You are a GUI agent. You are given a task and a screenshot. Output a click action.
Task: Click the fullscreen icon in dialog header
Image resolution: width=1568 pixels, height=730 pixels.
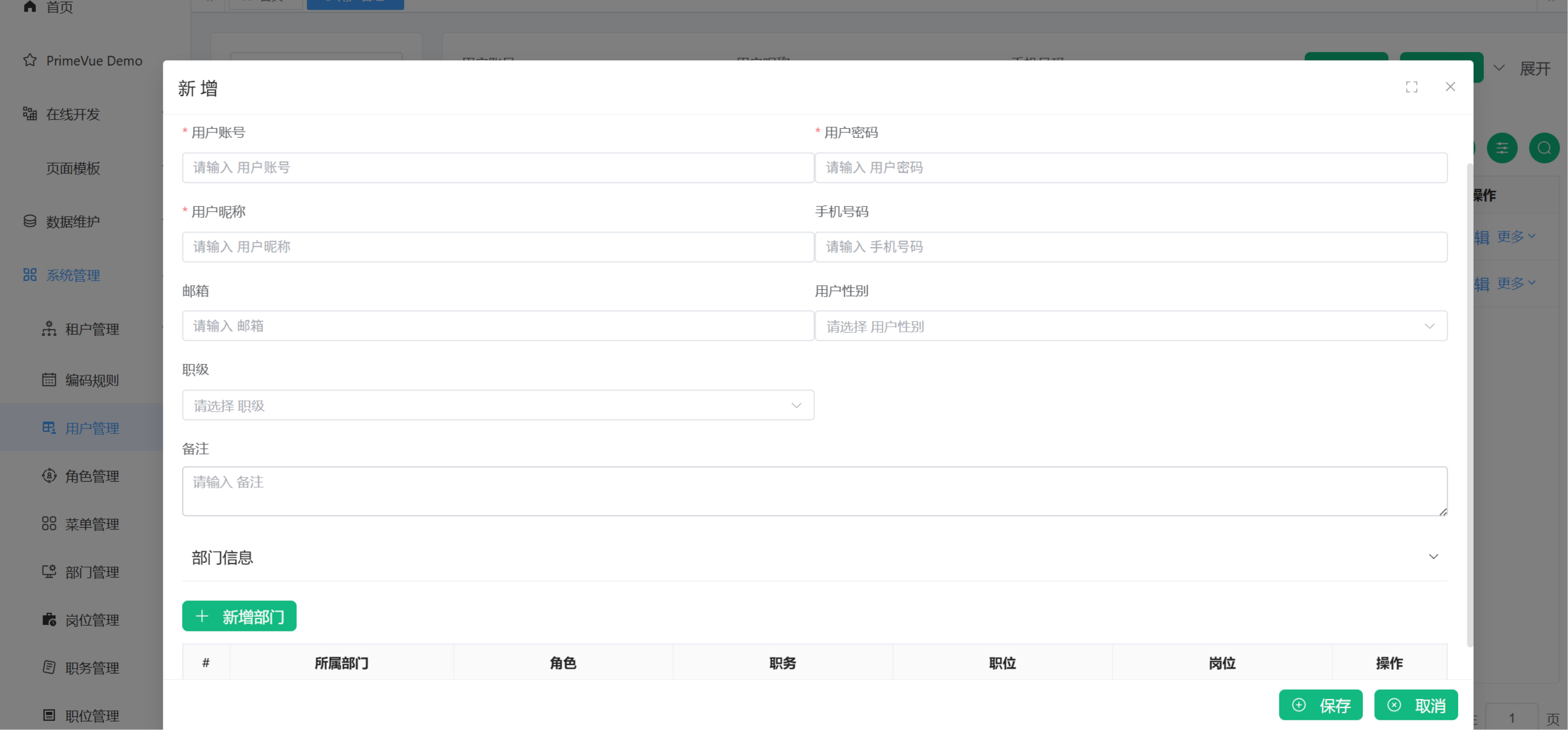1411,87
